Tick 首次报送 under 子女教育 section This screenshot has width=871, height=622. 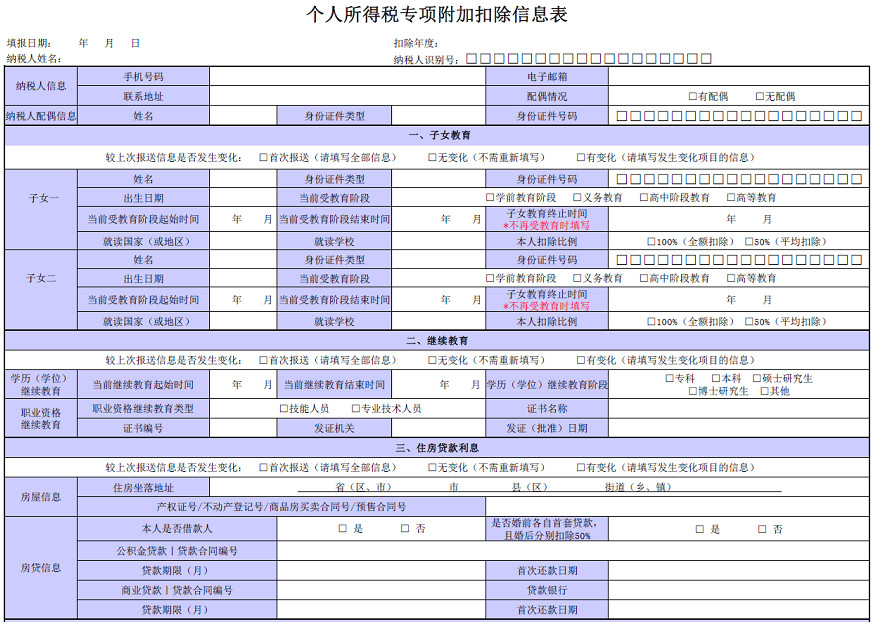[263, 158]
